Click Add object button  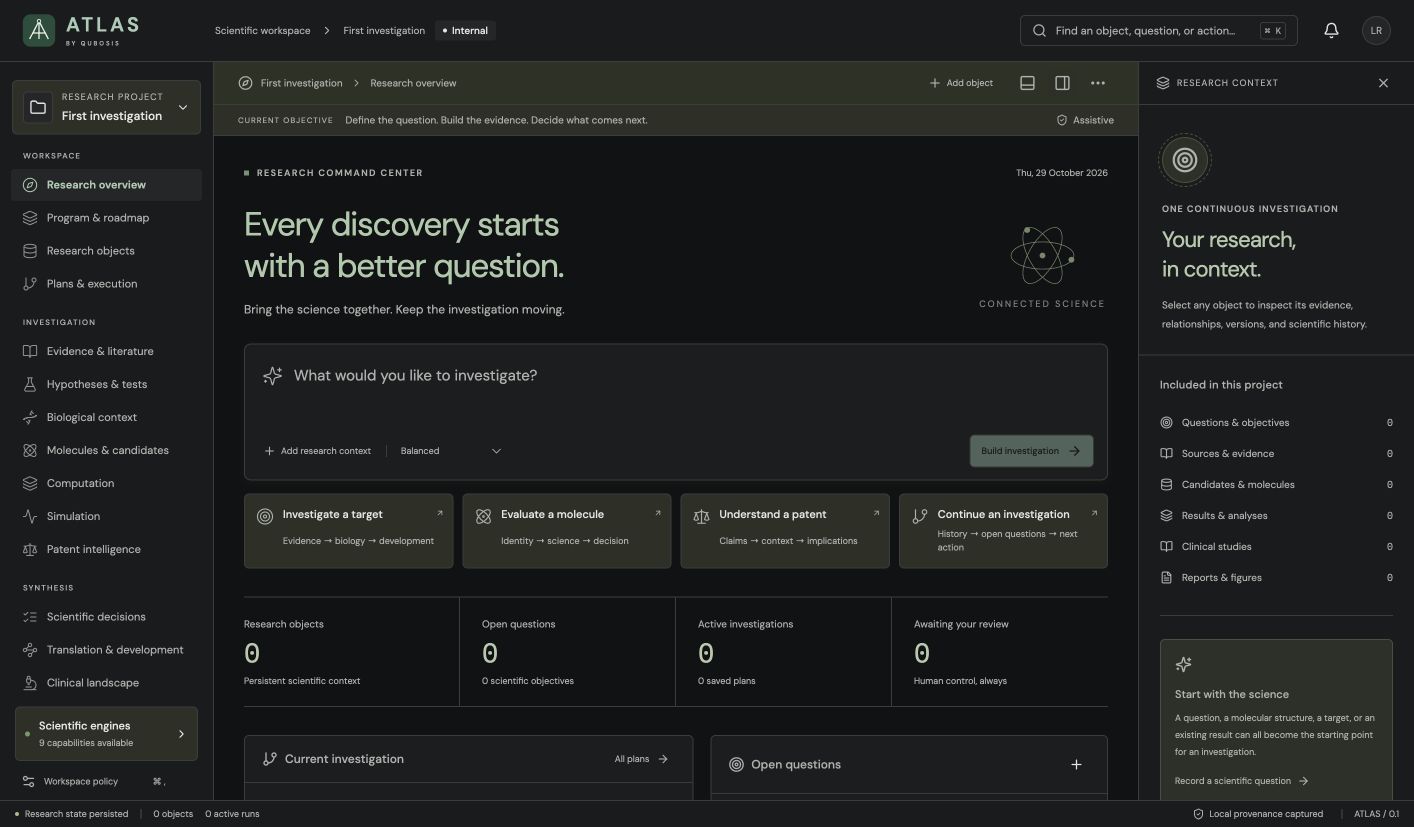tap(961, 83)
